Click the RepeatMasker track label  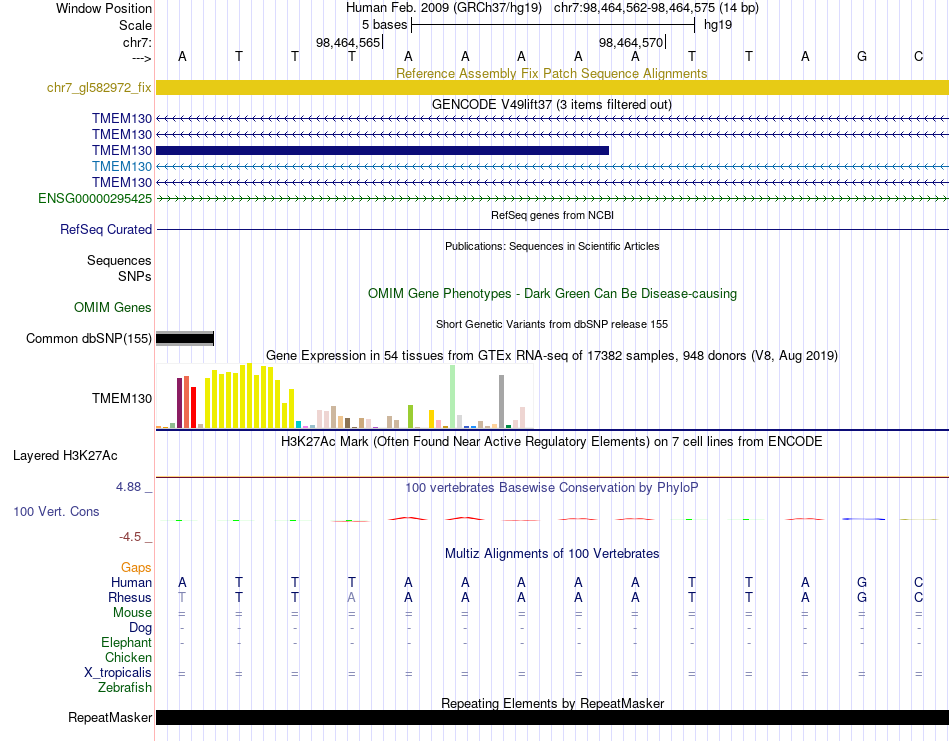tap(110, 717)
